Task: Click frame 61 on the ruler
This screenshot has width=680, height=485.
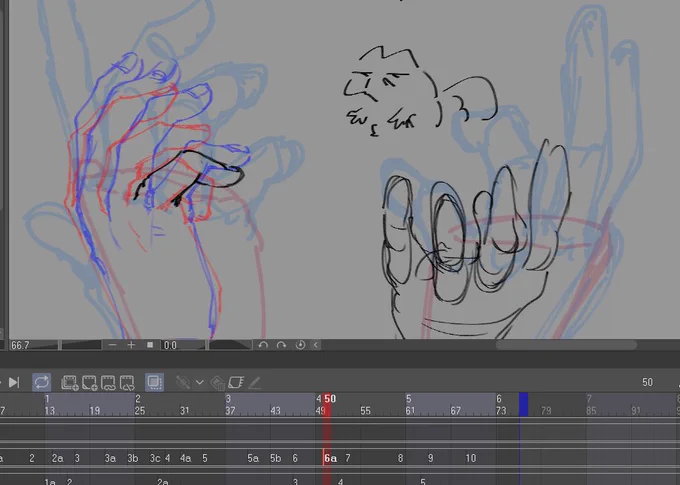Action: click(x=410, y=410)
